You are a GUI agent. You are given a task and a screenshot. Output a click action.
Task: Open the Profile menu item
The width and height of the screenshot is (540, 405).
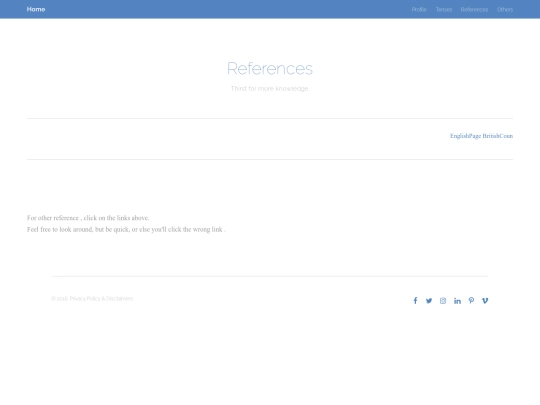[419, 10]
